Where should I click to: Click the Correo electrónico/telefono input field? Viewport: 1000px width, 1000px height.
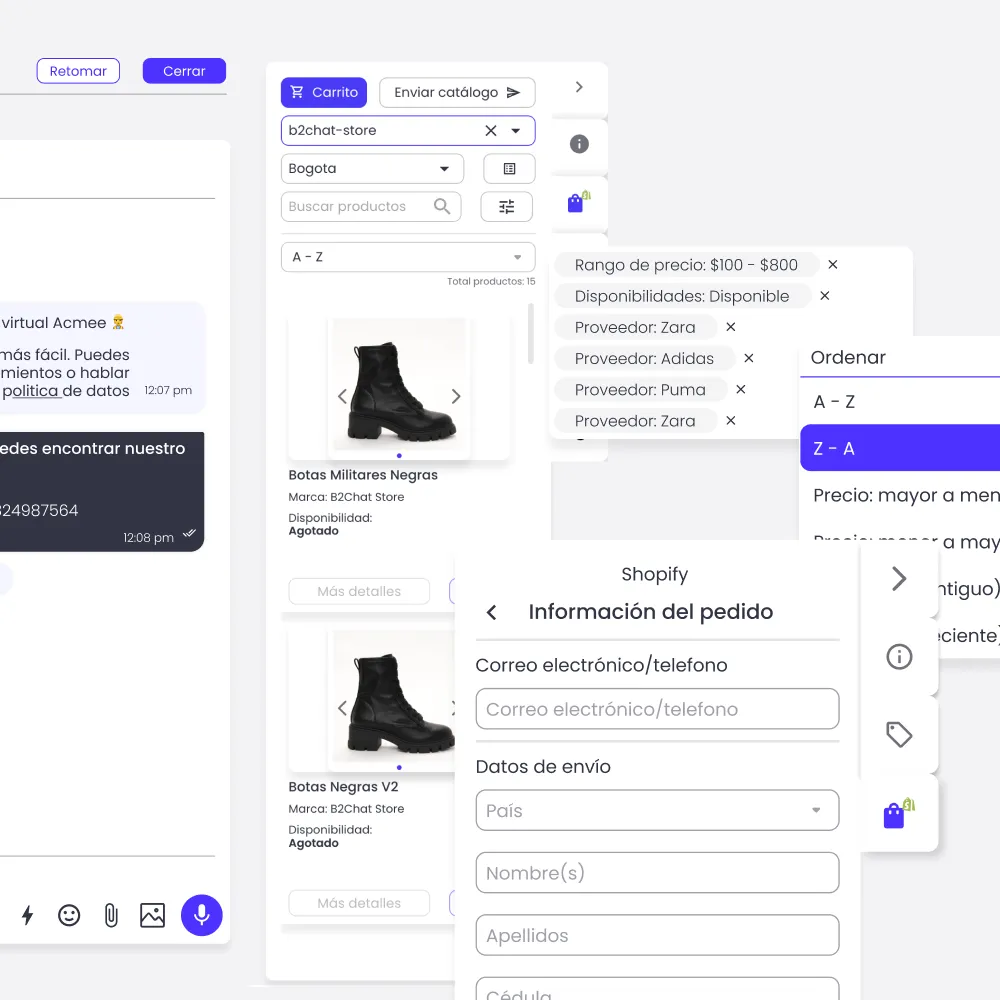[657, 708]
